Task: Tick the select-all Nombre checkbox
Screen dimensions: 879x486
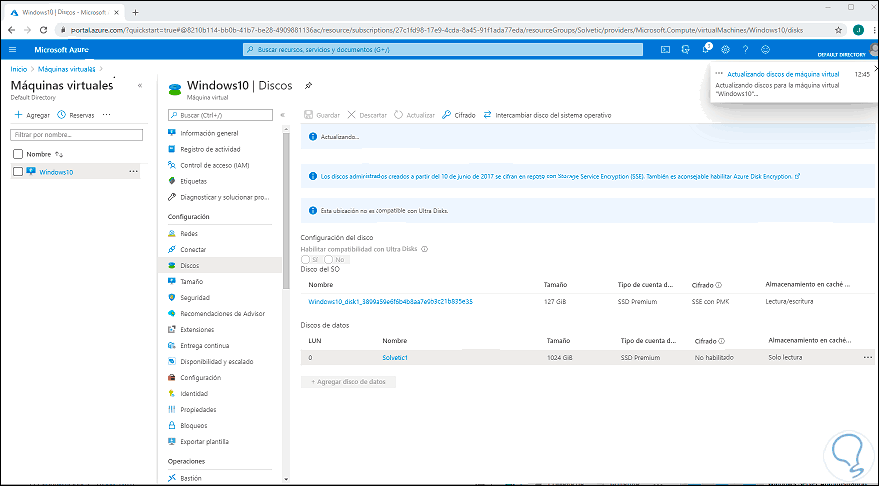Action: pyautogui.click(x=18, y=154)
